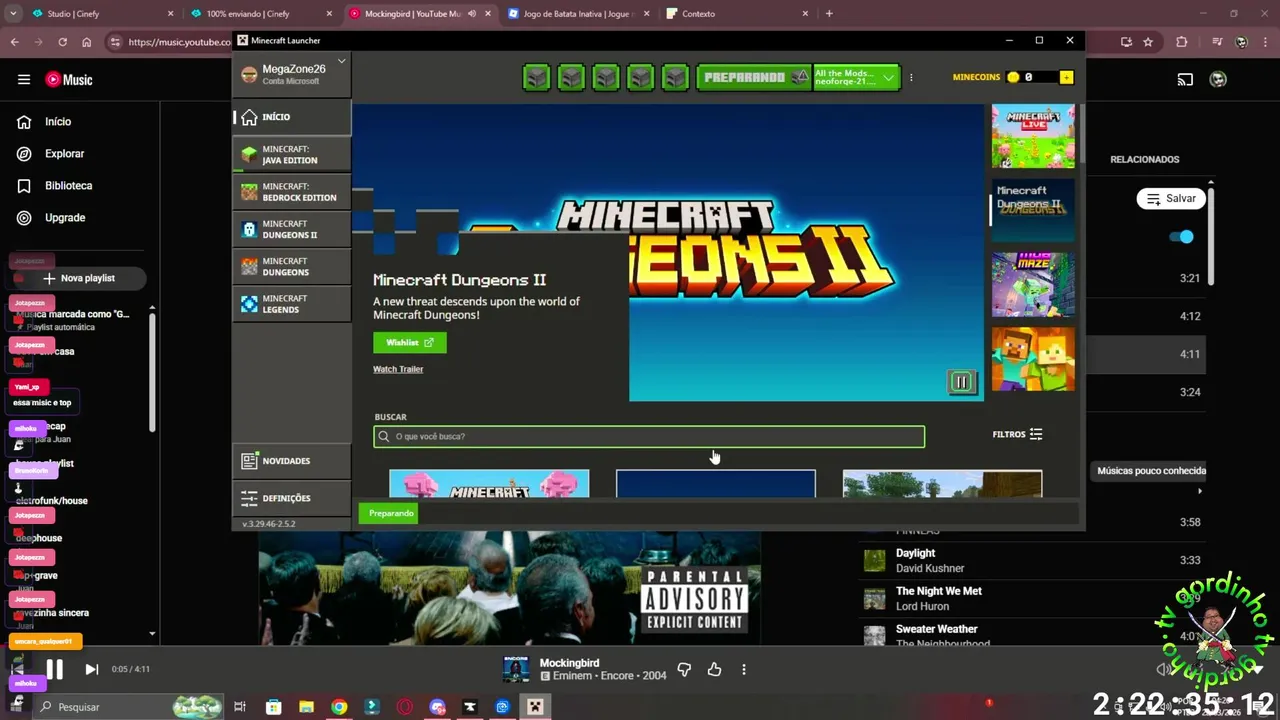The image size is (1280, 720).
Task: Switch to the Contexto browser tab
Action: [738, 14]
